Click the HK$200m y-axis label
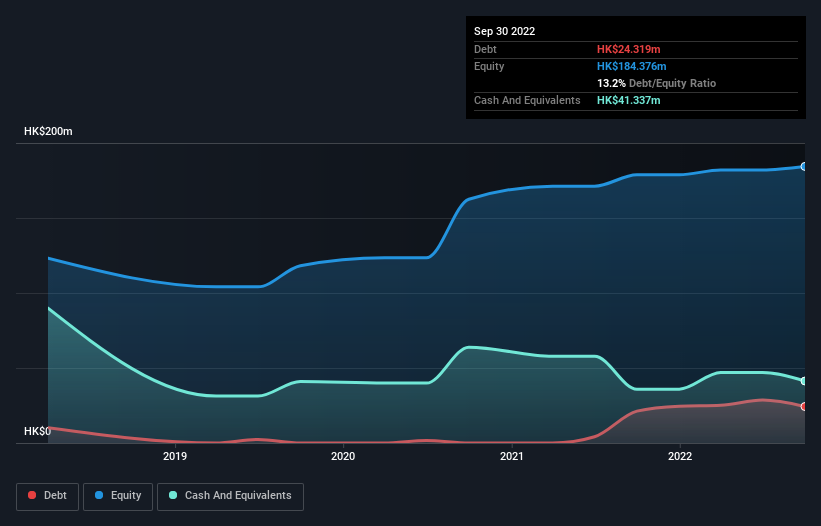The height and width of the screenshot is (526, 821). click(x=48, y=131)
